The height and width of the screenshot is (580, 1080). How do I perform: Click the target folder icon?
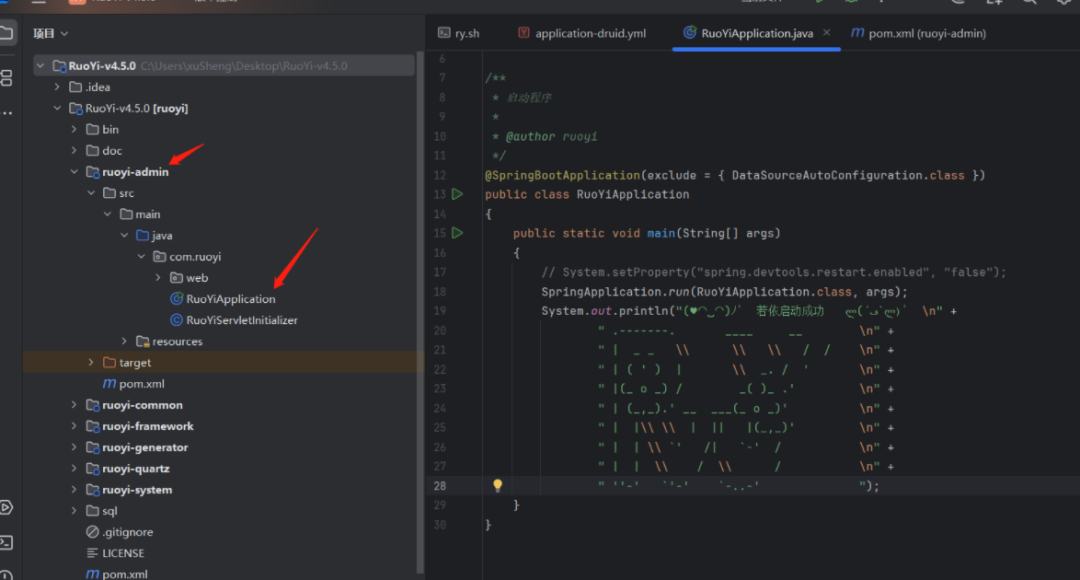tap(109, 362)
